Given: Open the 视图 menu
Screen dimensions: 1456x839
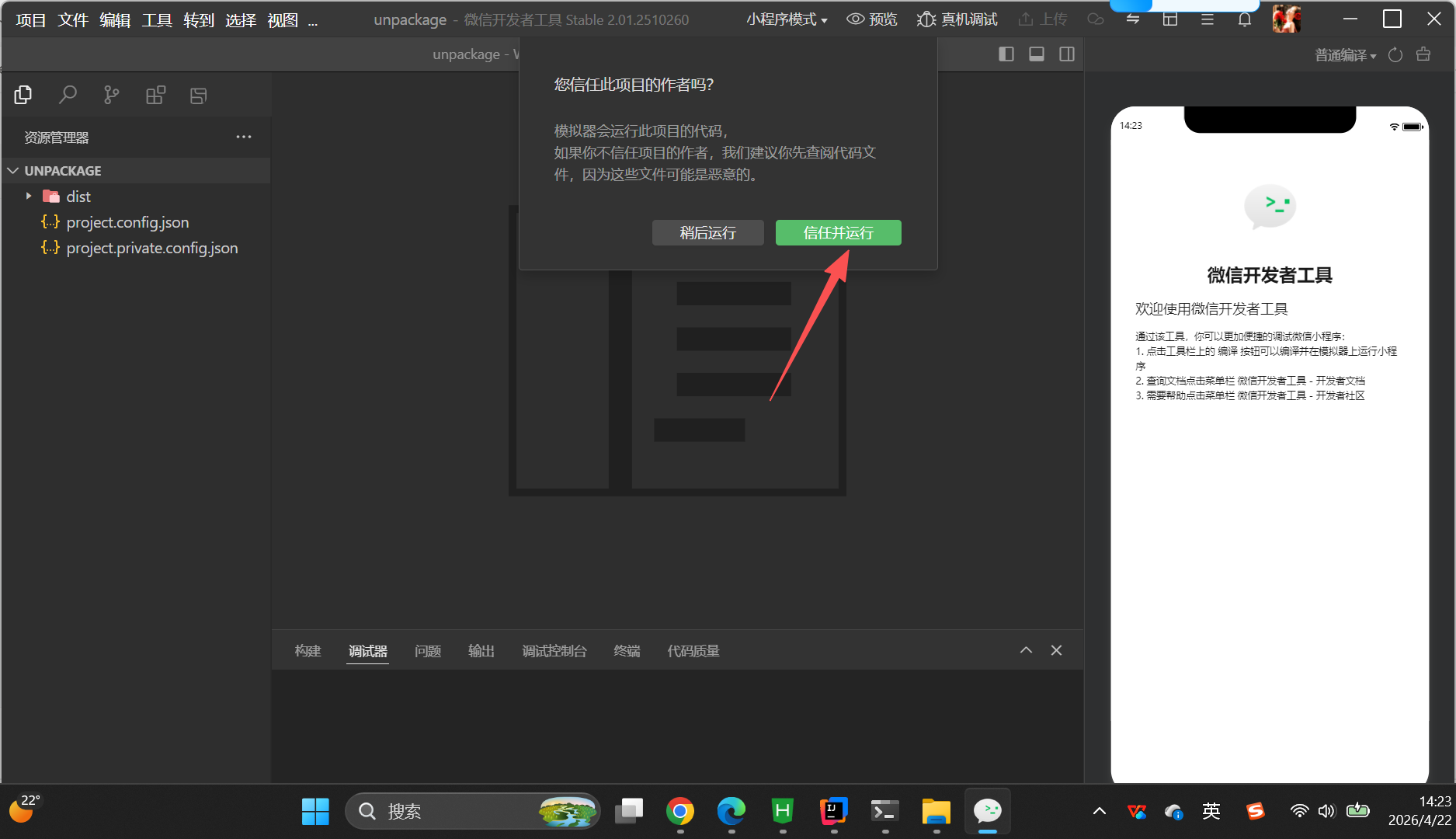Looking at the screenshot, I should pyautogui.click(x=283, y=20).
